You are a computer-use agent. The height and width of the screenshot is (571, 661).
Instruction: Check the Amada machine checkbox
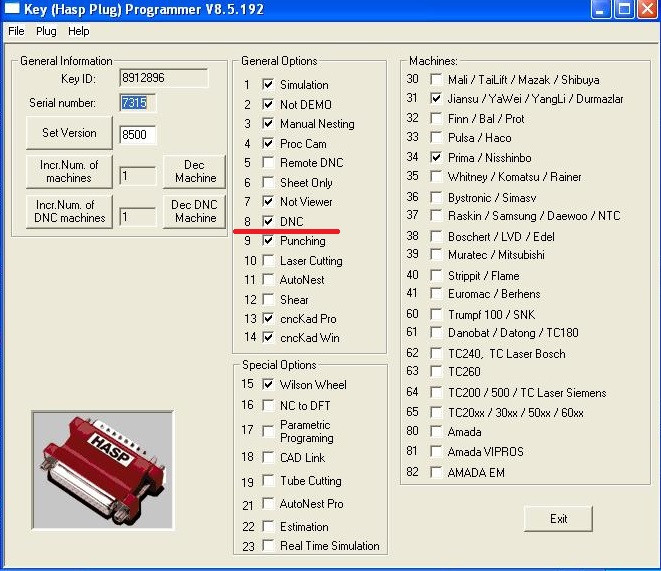pos(436,432)
